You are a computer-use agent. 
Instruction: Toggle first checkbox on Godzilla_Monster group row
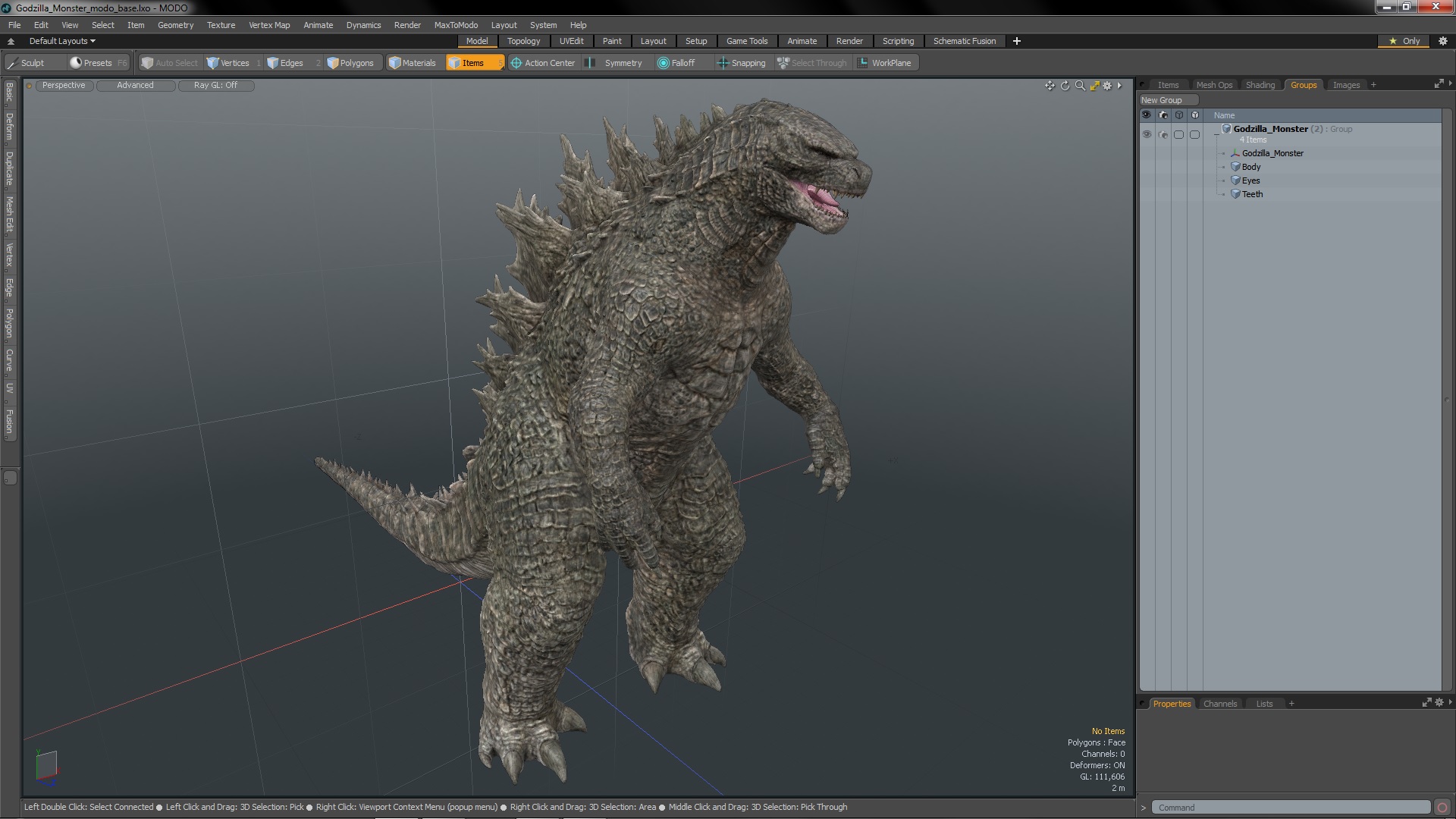(1178, 134)
